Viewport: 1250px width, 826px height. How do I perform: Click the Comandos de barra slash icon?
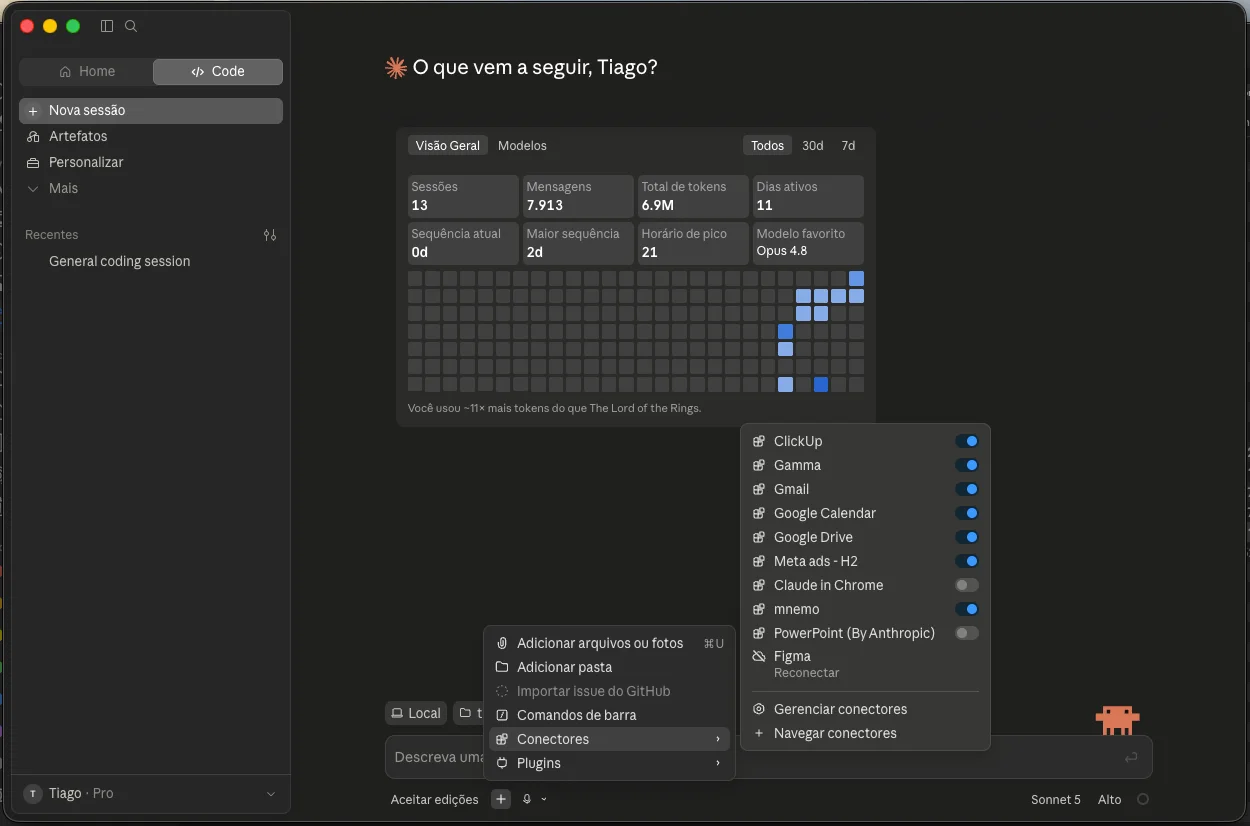click(x=502, y=715)
